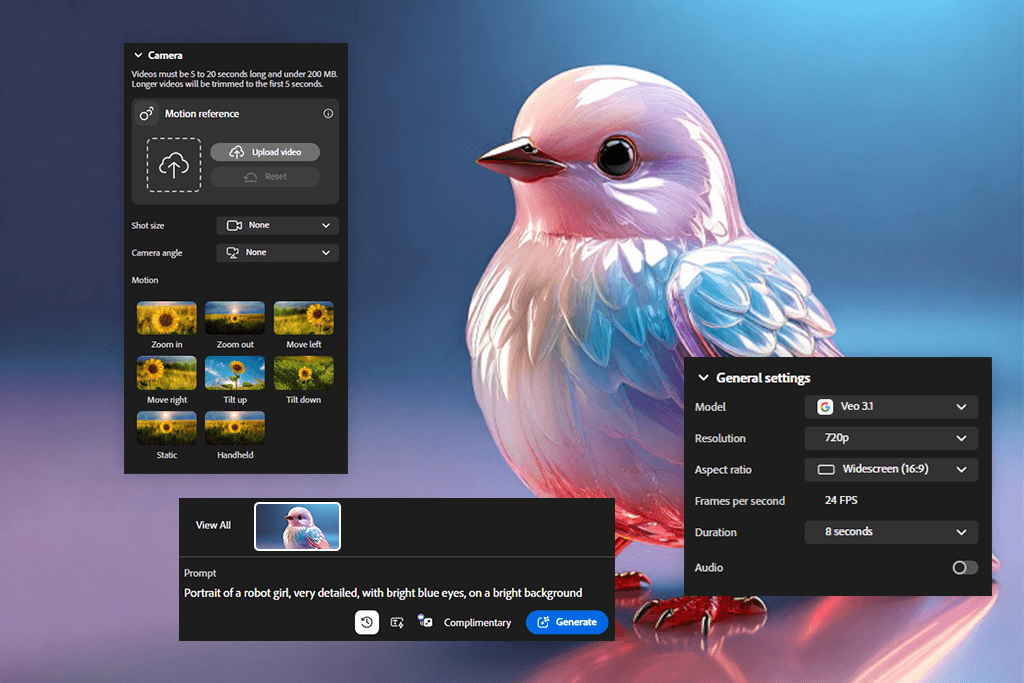Click the Motion section label
This screenshot has height=683, width=1024.
(145, 280)
